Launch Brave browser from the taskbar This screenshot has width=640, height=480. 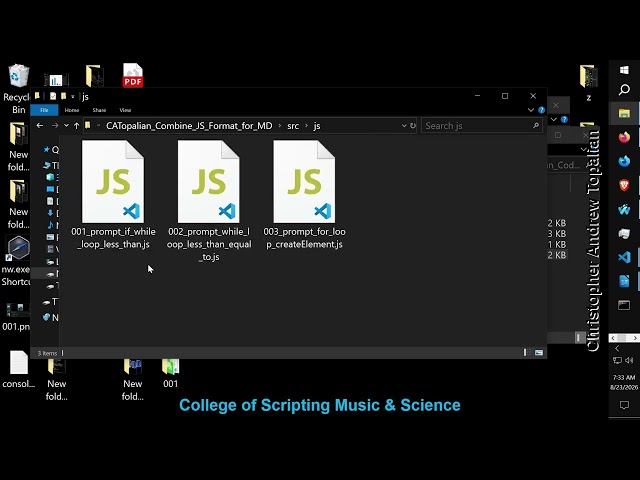coord(624,185)
